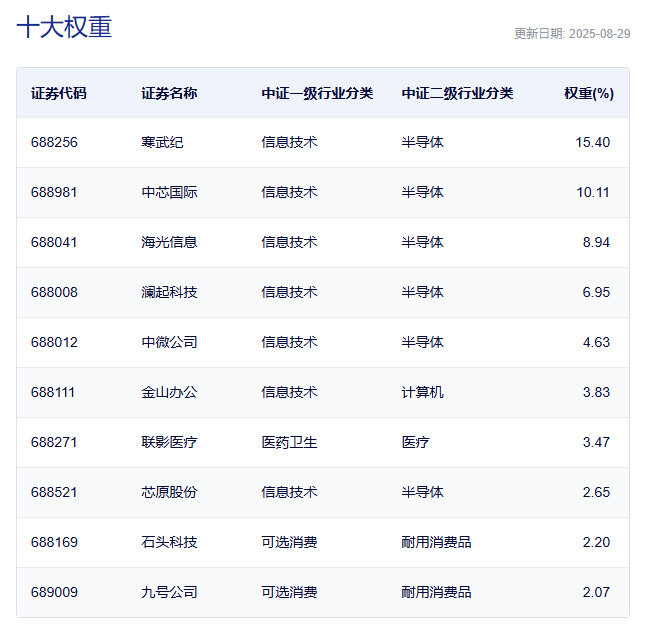Click the weight value 3.47
This screenshot has width=656, height=635.
[x=596, y=443]
